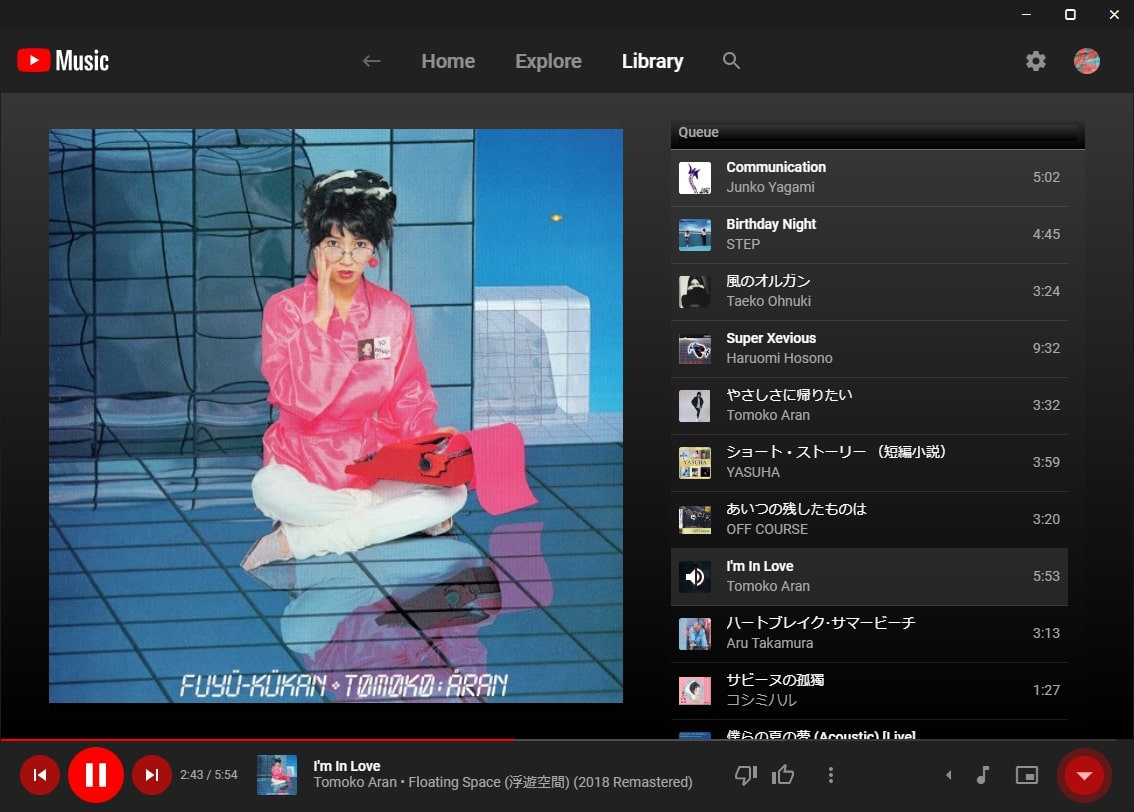1134x812 pixels.
Task: Minimize the YouTube Music window
Action: coord(1026,14)
